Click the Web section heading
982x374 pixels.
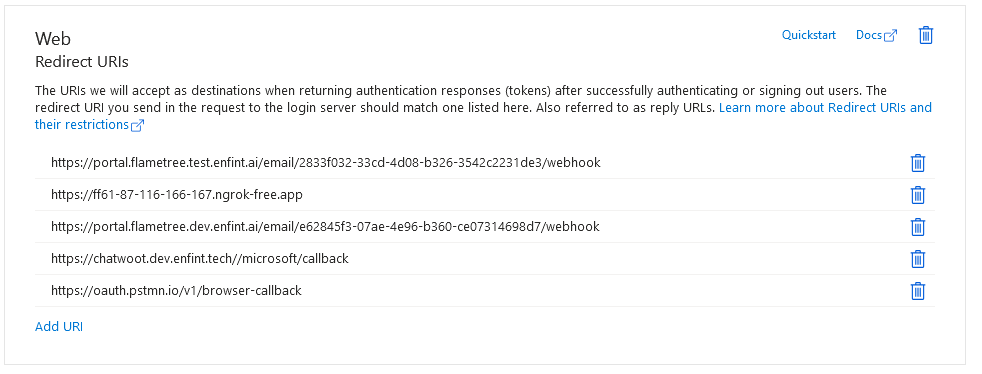53,39
